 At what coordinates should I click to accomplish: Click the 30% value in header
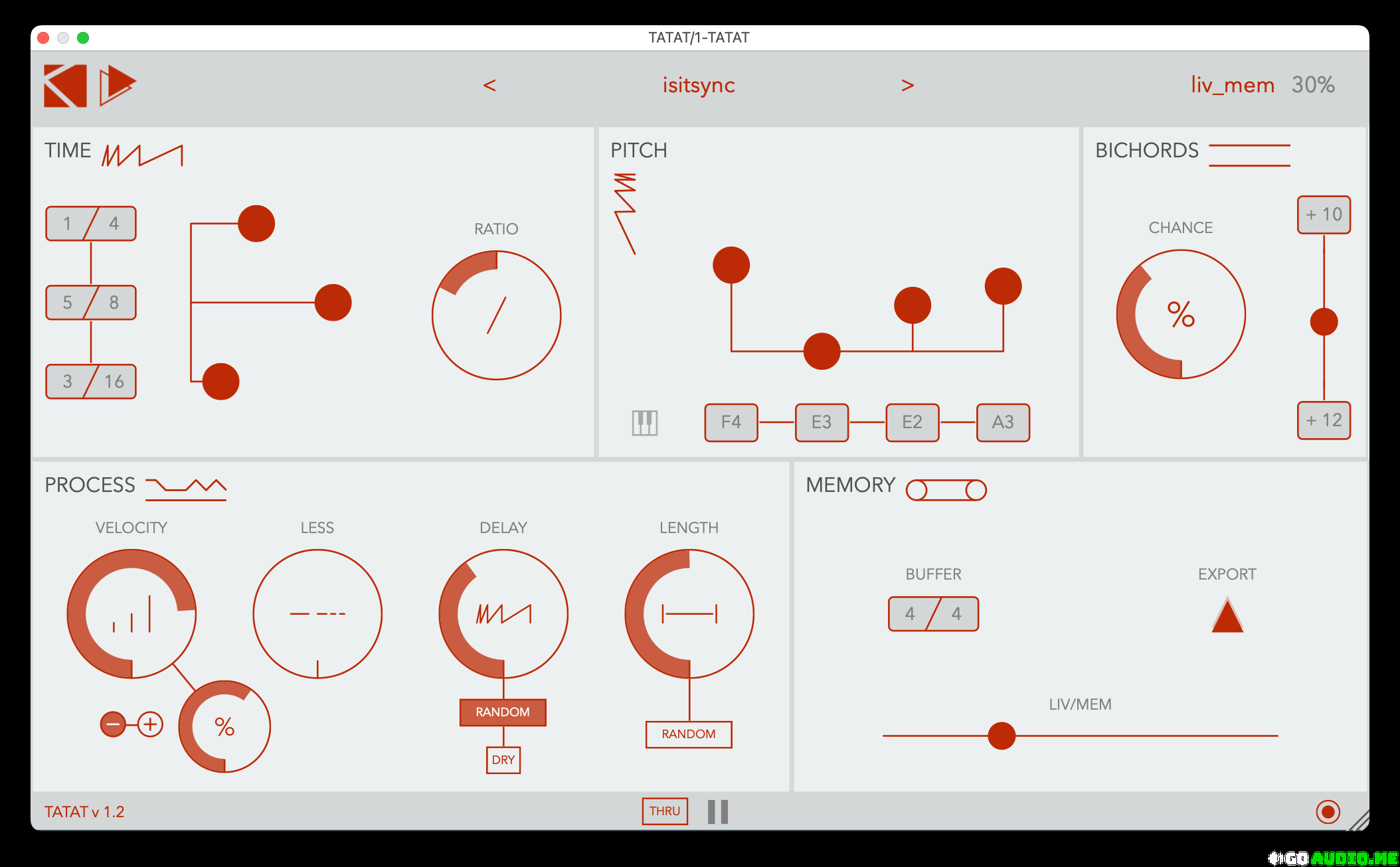pyautogui.click(x=1313, y=84)
